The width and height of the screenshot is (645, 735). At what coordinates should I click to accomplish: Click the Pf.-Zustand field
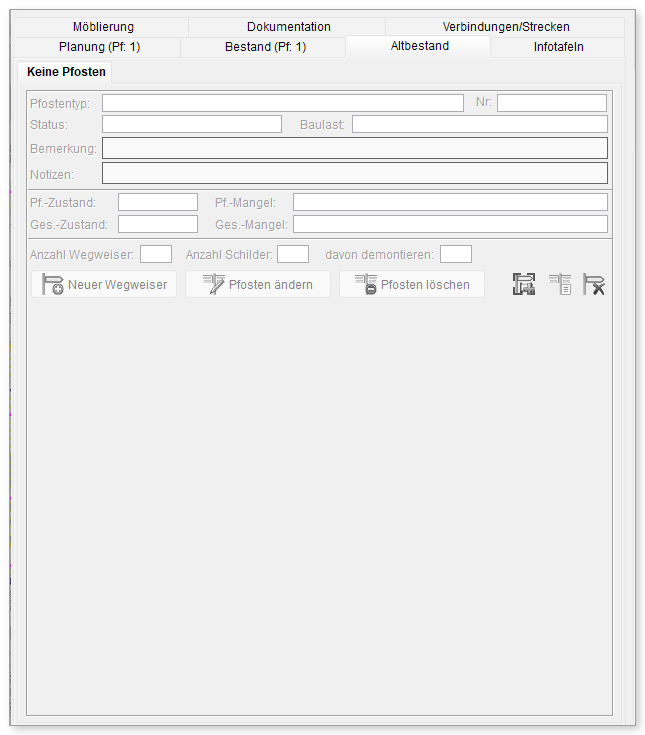point(158,202)
